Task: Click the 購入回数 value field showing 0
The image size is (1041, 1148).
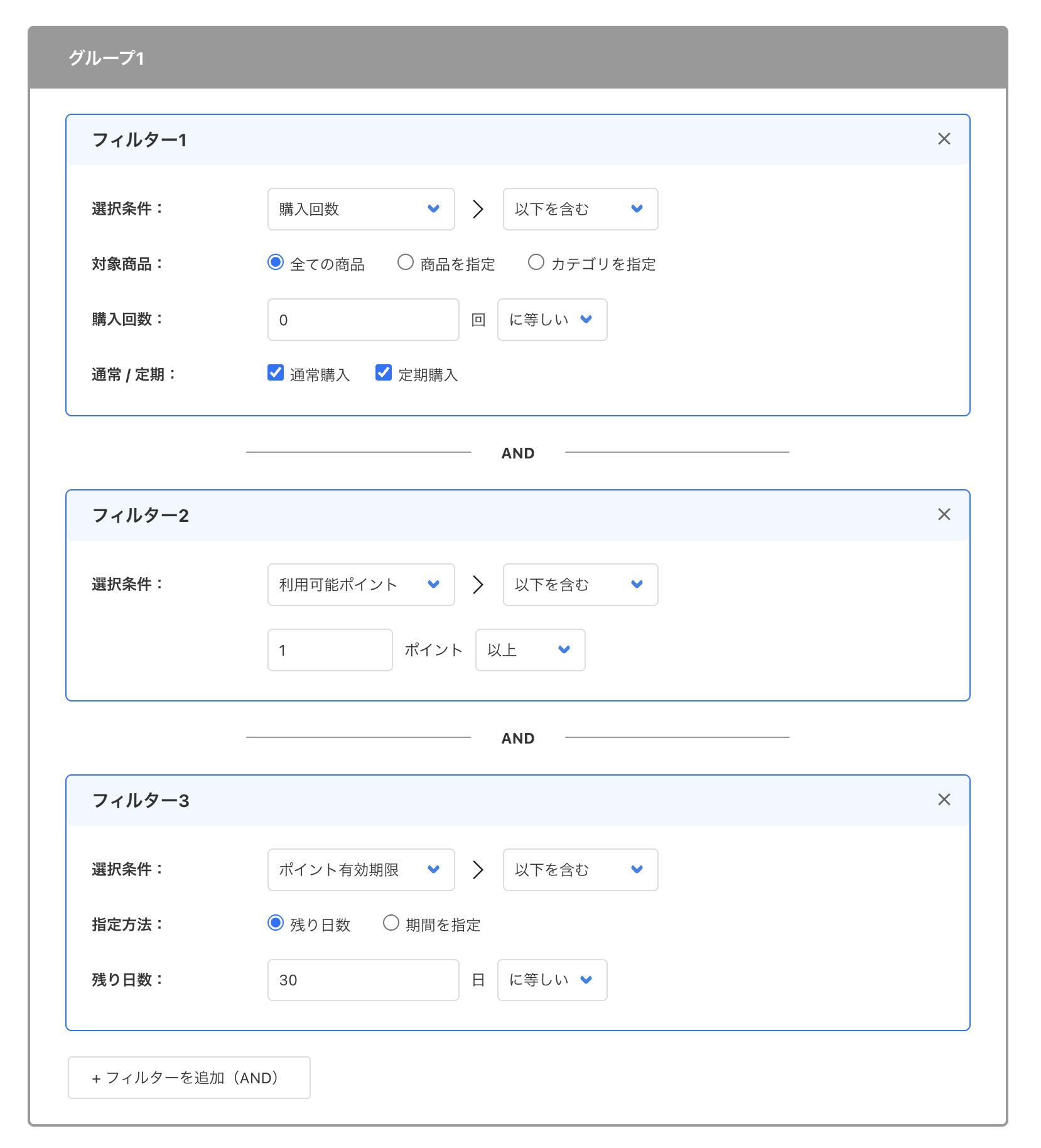Action: coord(362,319)
